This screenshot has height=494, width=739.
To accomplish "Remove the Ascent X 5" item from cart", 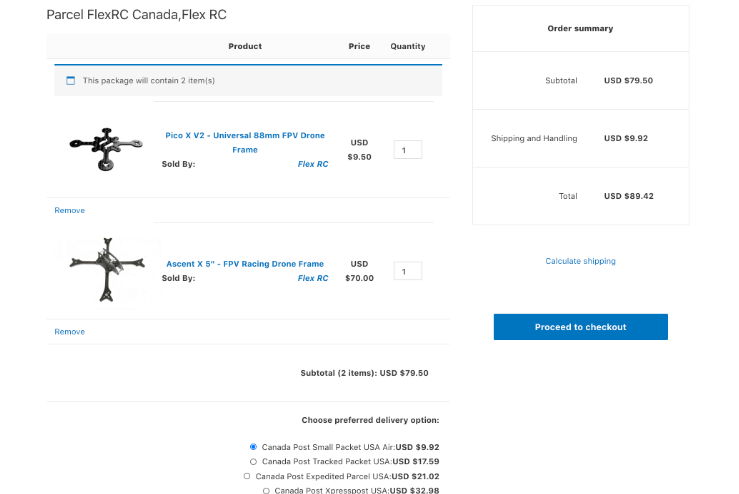I will click(70, 332).
